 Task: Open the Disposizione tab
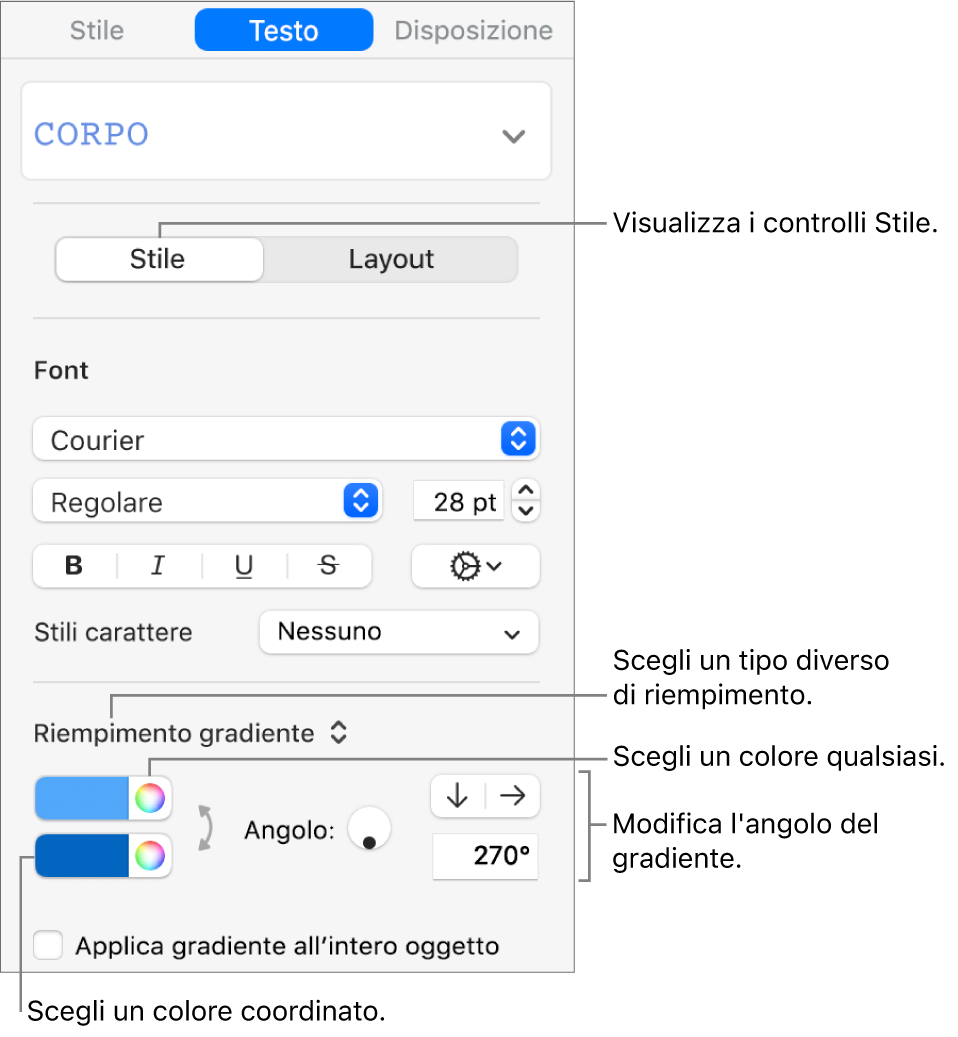473,30
